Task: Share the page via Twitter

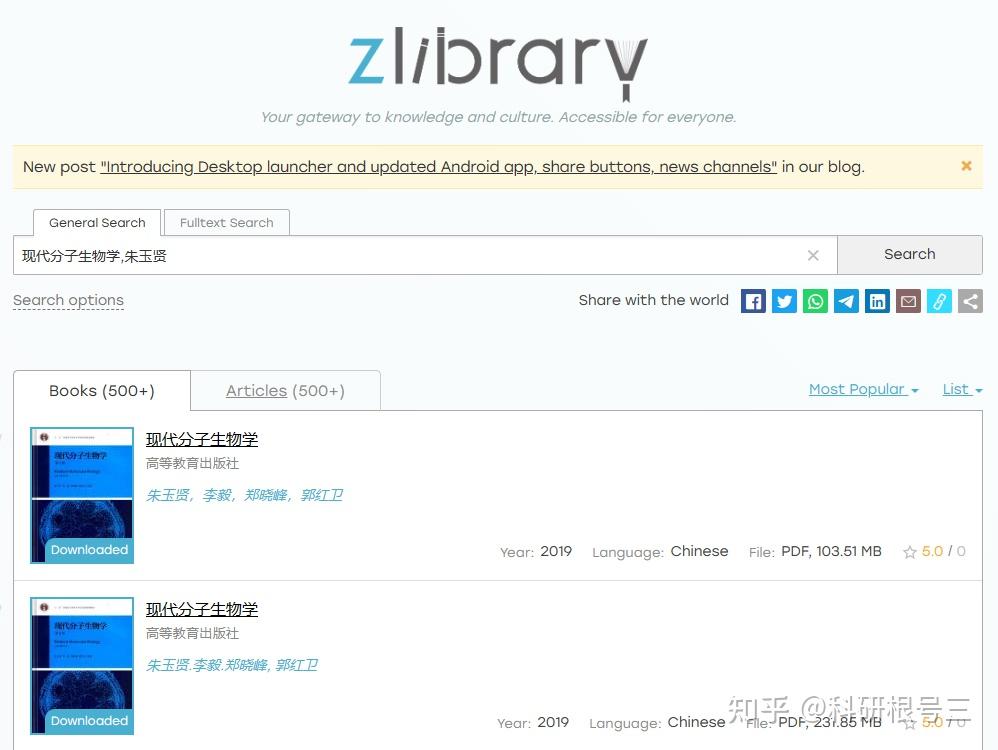Action: 784,301
